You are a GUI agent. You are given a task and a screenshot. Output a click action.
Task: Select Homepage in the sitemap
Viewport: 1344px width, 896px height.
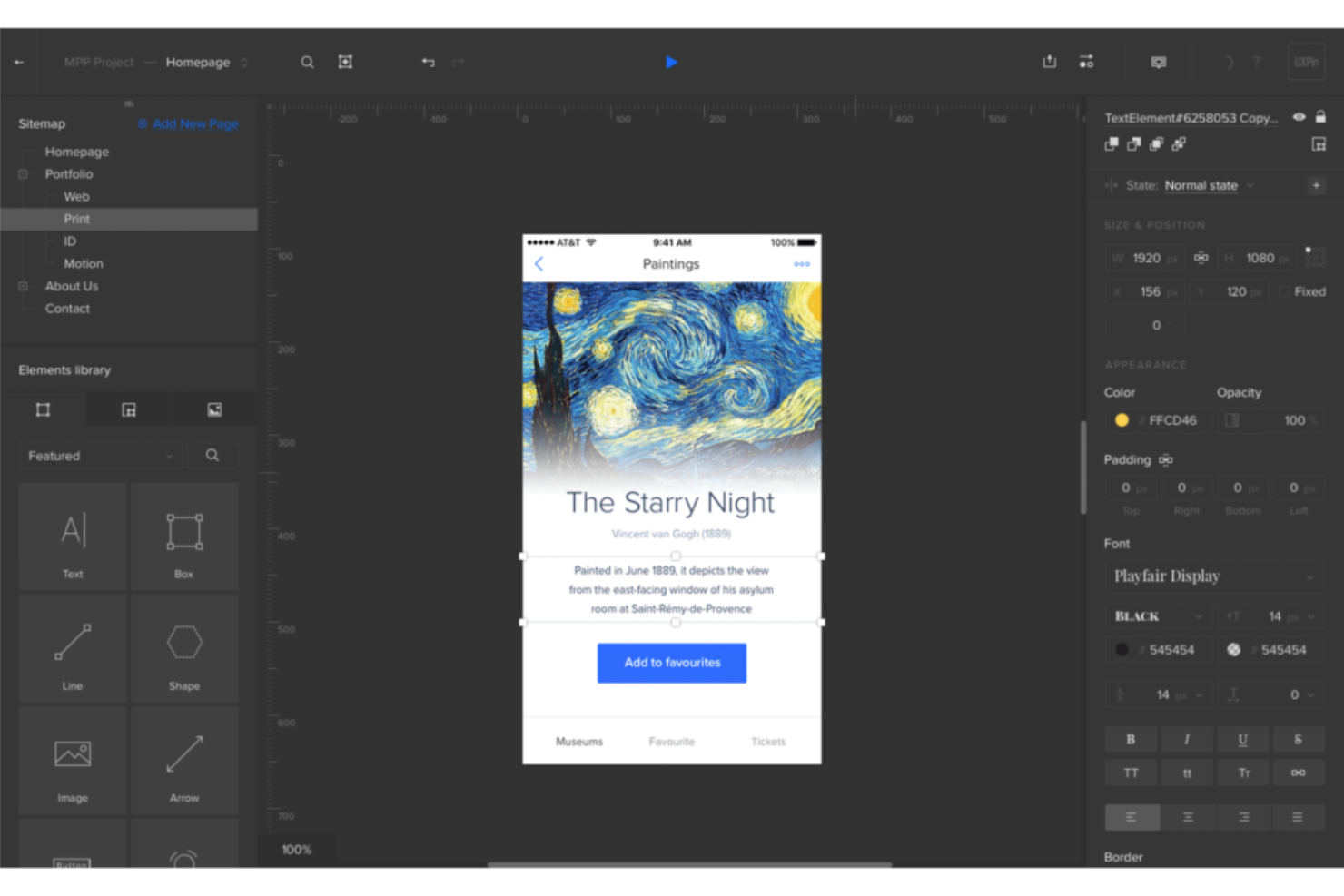click(x=77, y=152)
